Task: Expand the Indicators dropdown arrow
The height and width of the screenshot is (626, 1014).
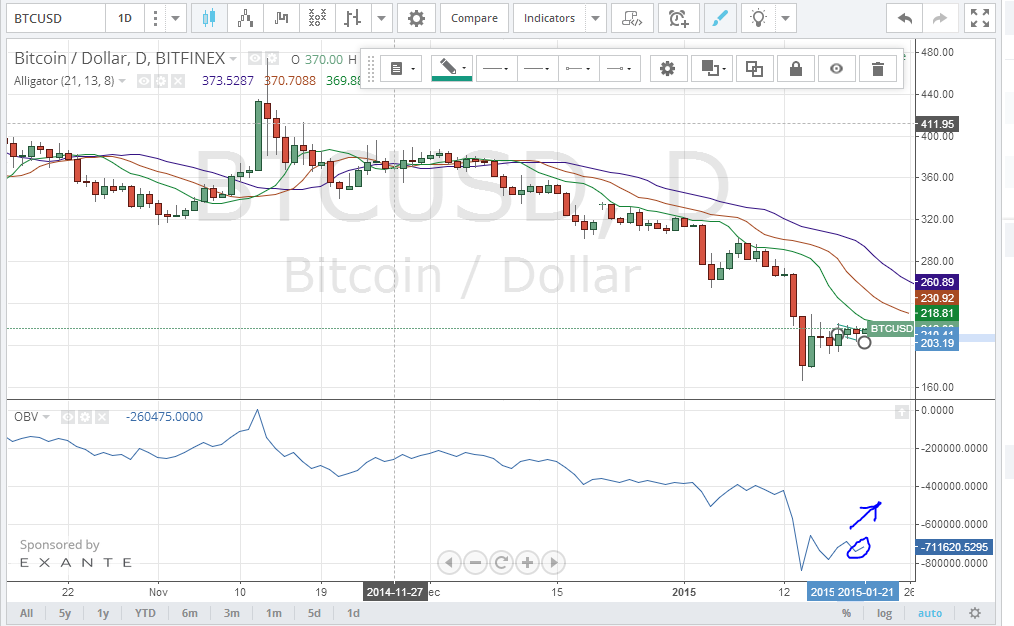Action: (x=596, y=18)
